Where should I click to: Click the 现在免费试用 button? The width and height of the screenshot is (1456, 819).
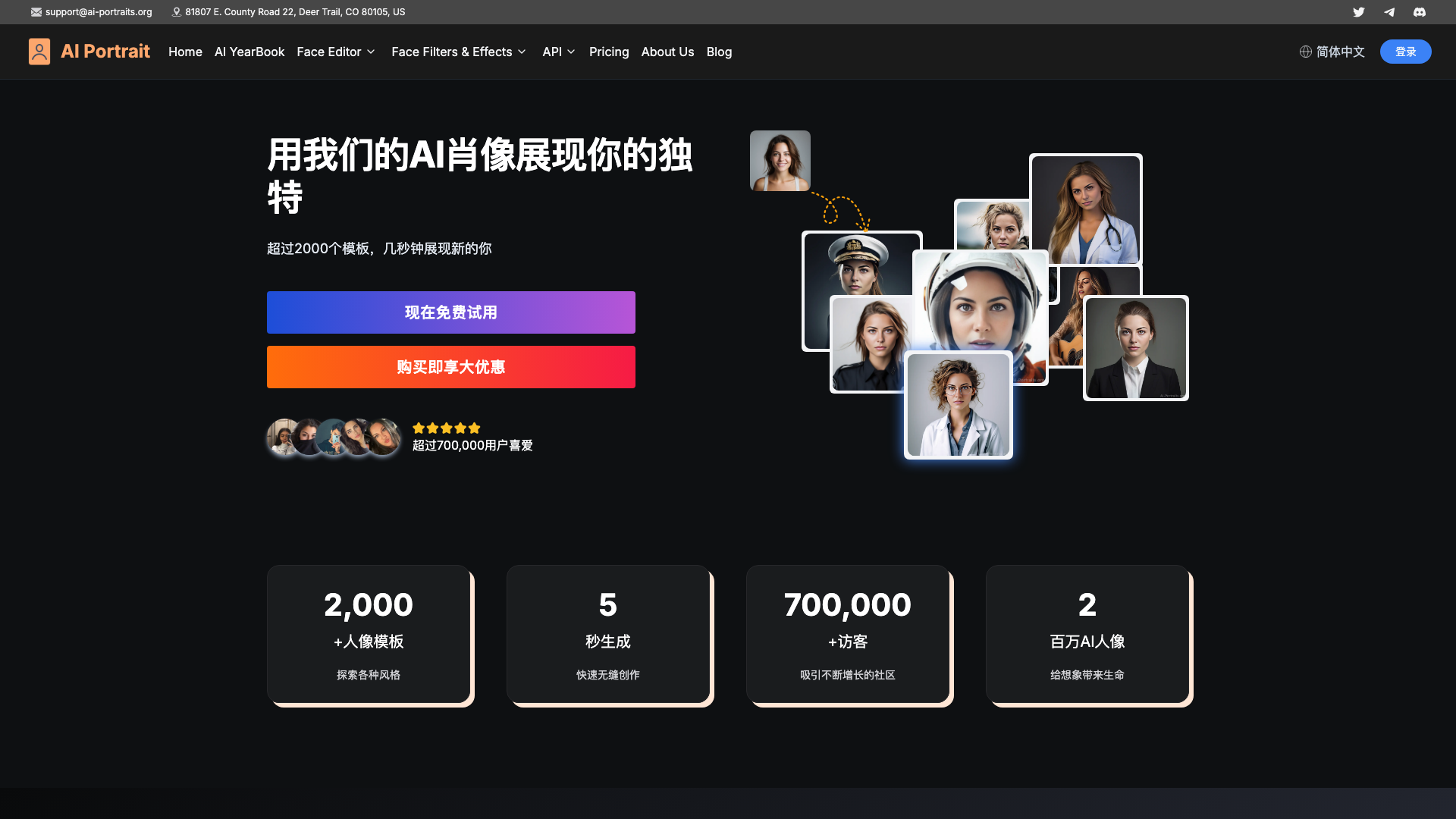click(451, 312)
